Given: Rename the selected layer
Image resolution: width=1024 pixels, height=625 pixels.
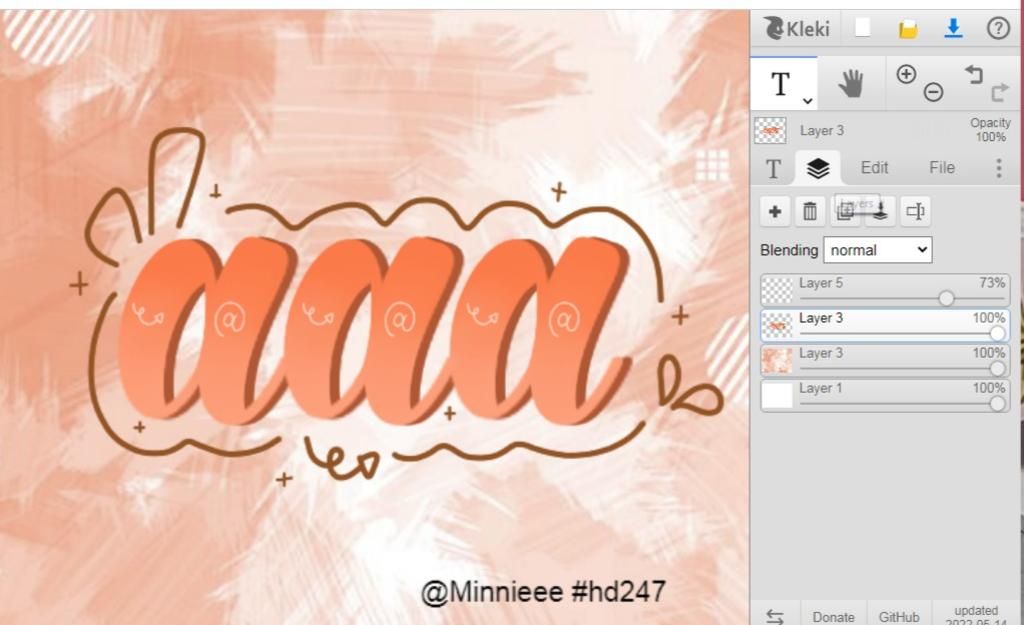Looking at the screenshot, I should 915,212.
